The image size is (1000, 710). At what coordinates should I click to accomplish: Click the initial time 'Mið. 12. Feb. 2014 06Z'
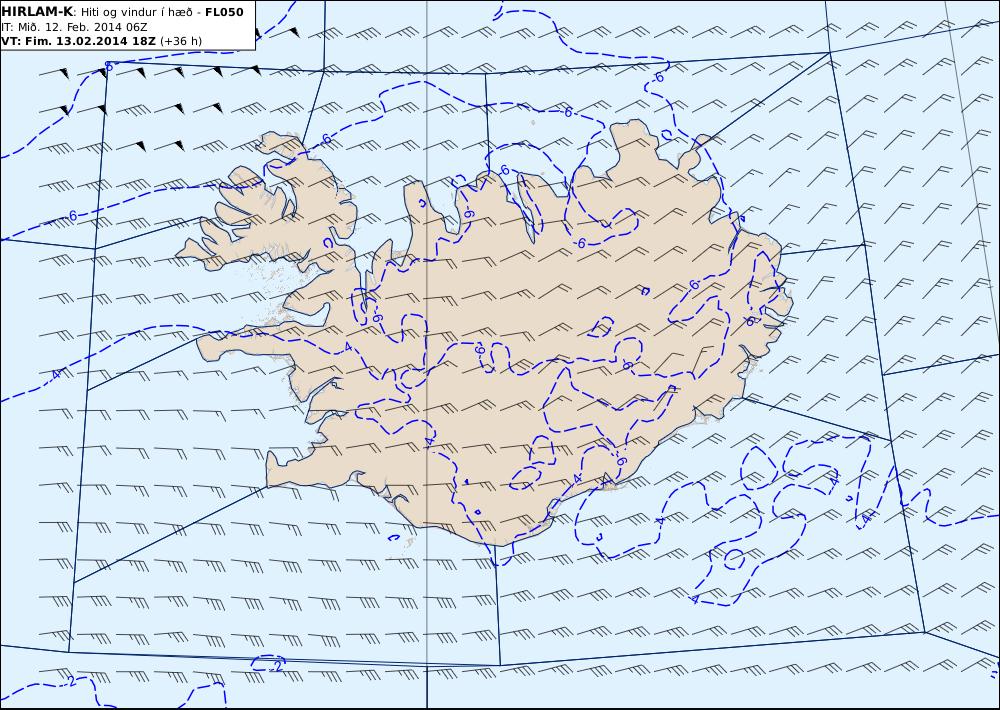pyautogui.click(x=81, y=27)
